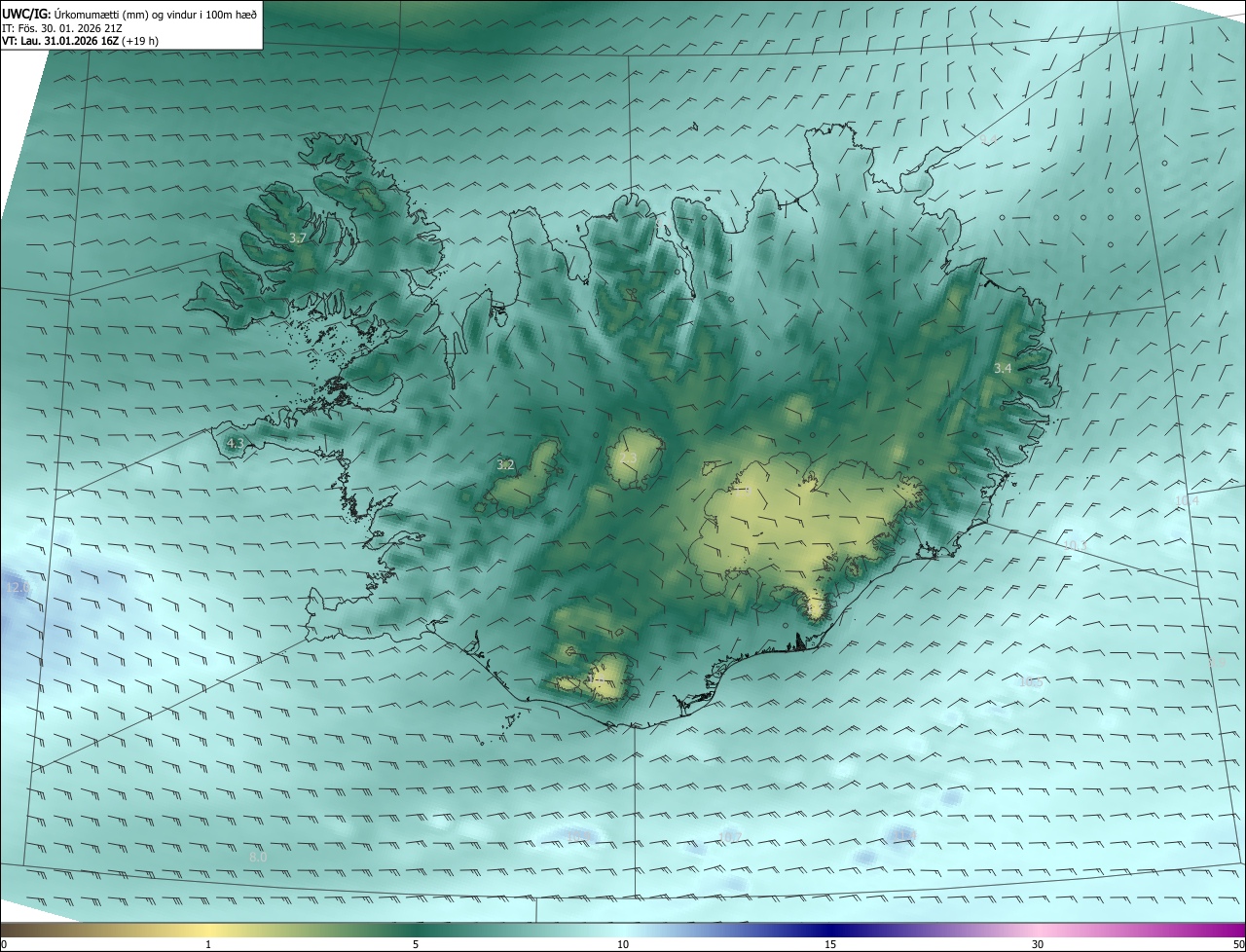This screenshot has width=1246, height=952.
Task: Click the colour scale tick label 50
Action: coord(1238,944)
